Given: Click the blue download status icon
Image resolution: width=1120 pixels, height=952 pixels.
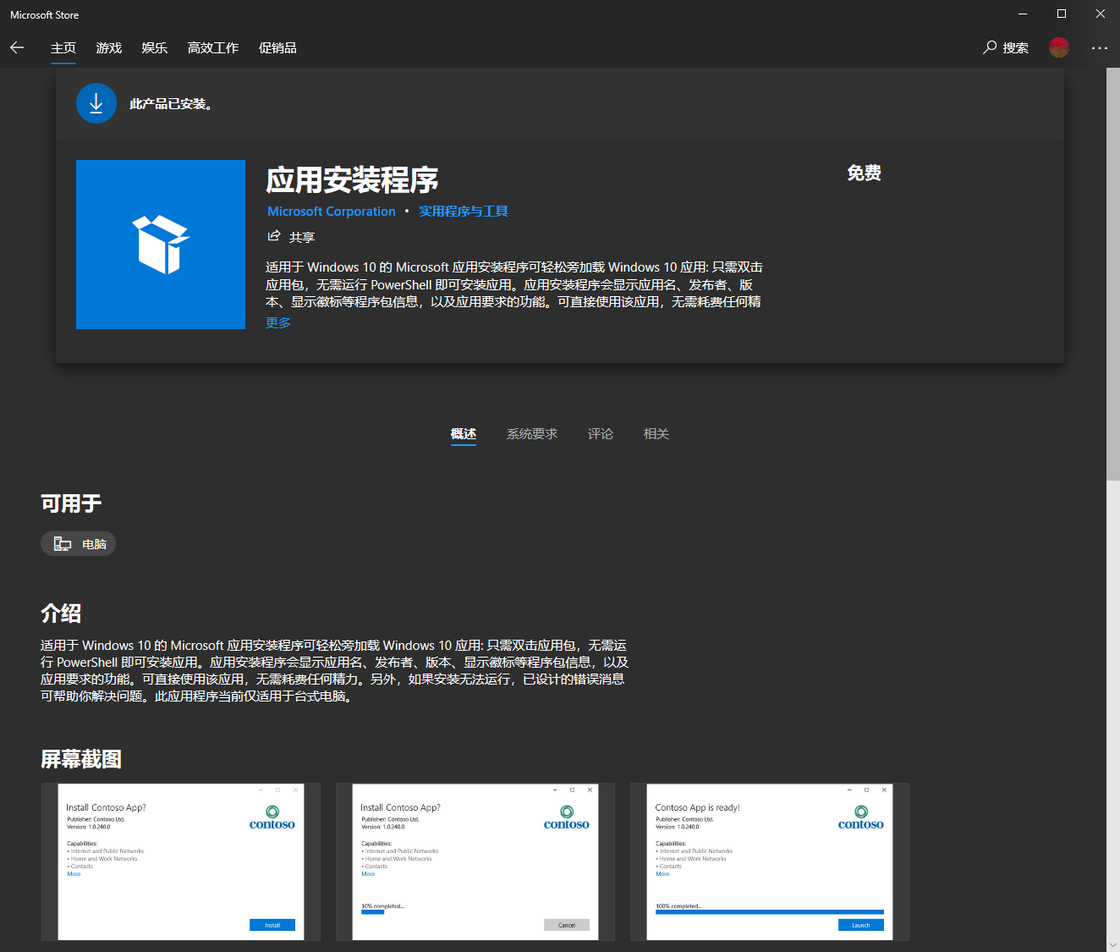Looking at the screenshot, I should click(x=96, y=104).
